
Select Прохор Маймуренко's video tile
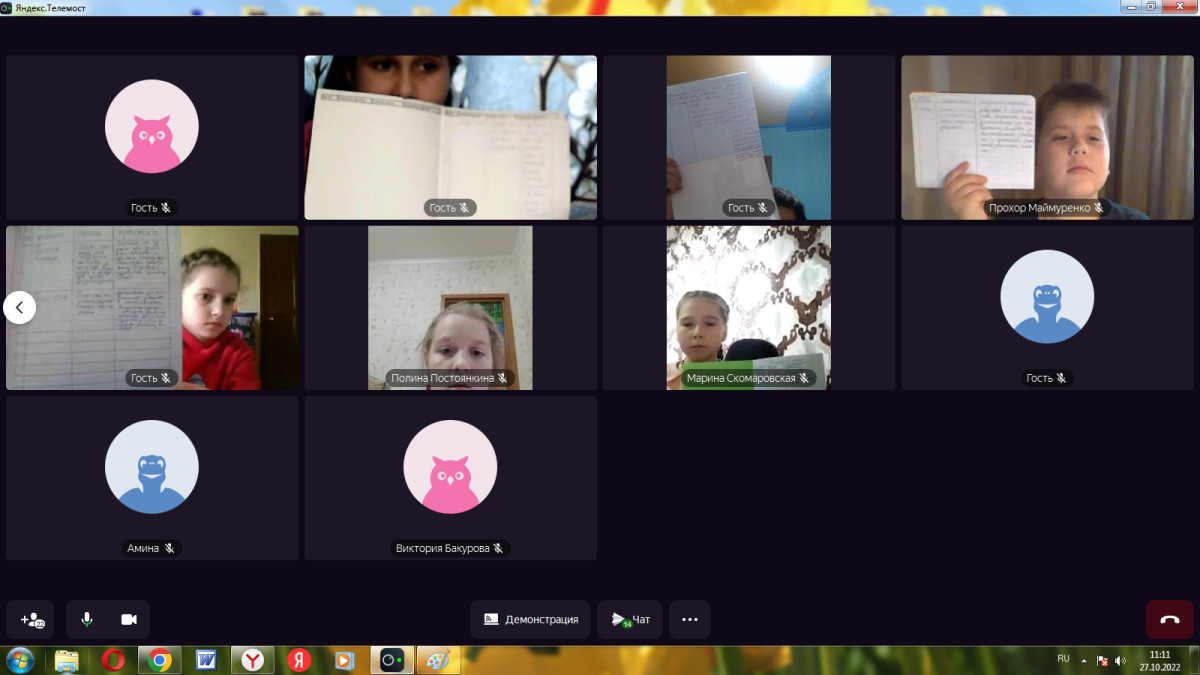pos(1047,137)
